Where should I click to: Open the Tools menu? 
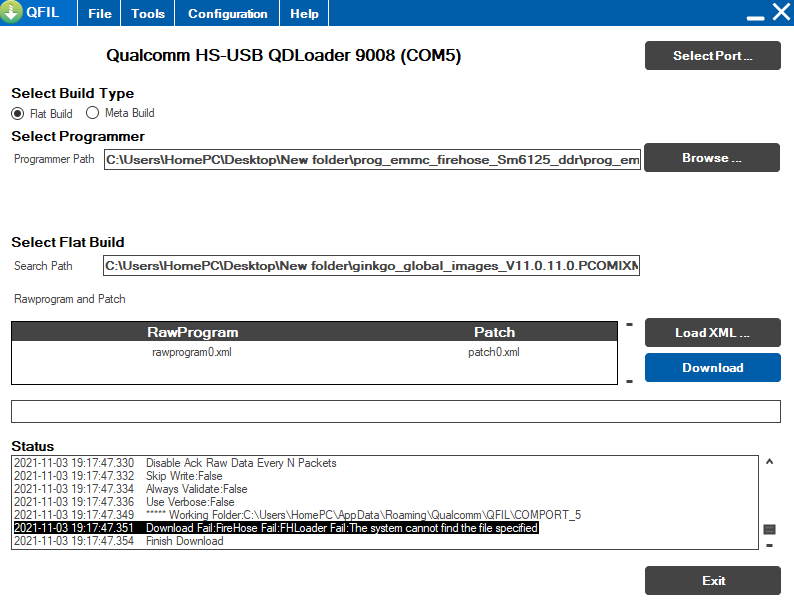(148, 13)
